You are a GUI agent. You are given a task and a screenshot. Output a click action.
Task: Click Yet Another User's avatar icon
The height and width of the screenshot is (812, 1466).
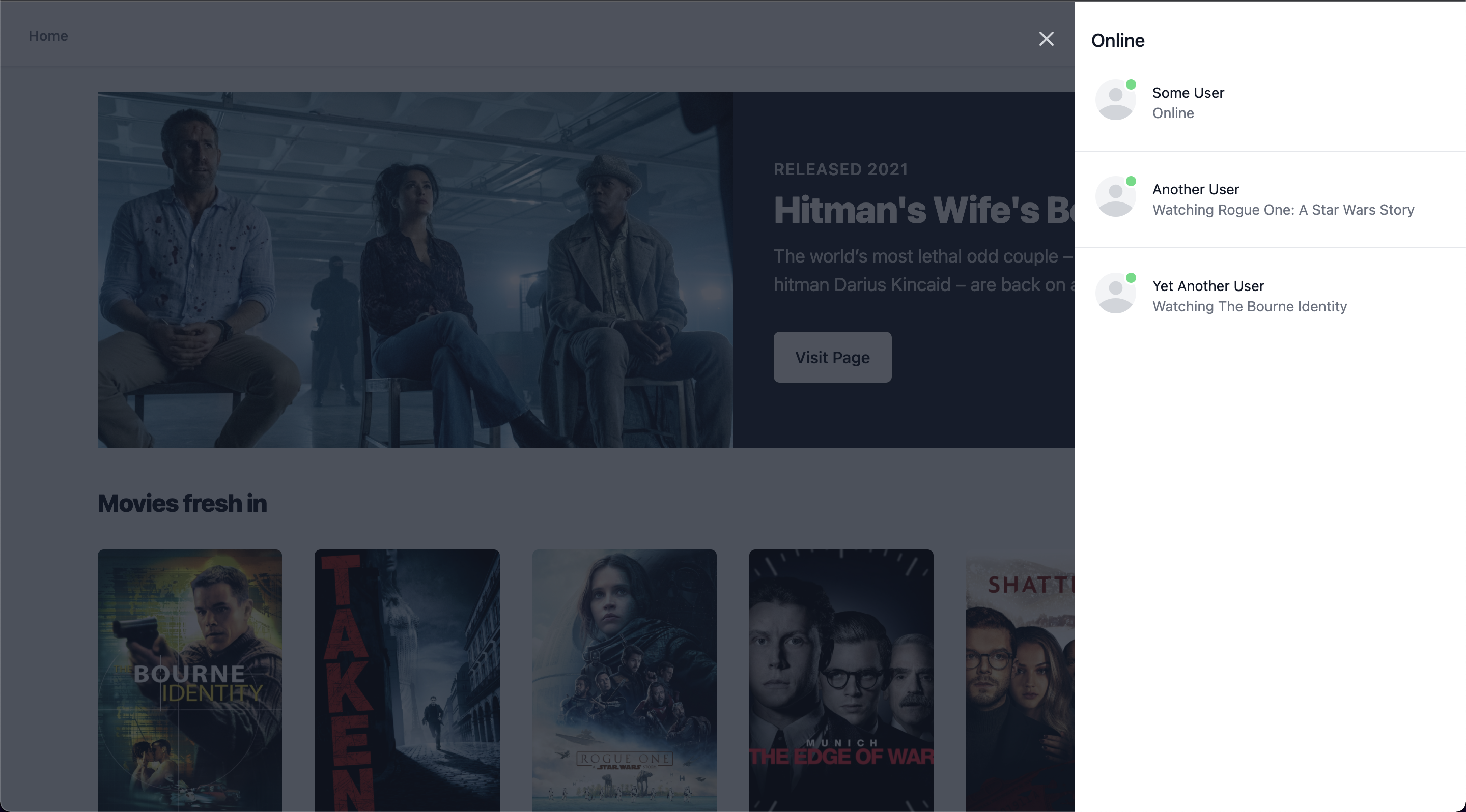(1115, 294)
